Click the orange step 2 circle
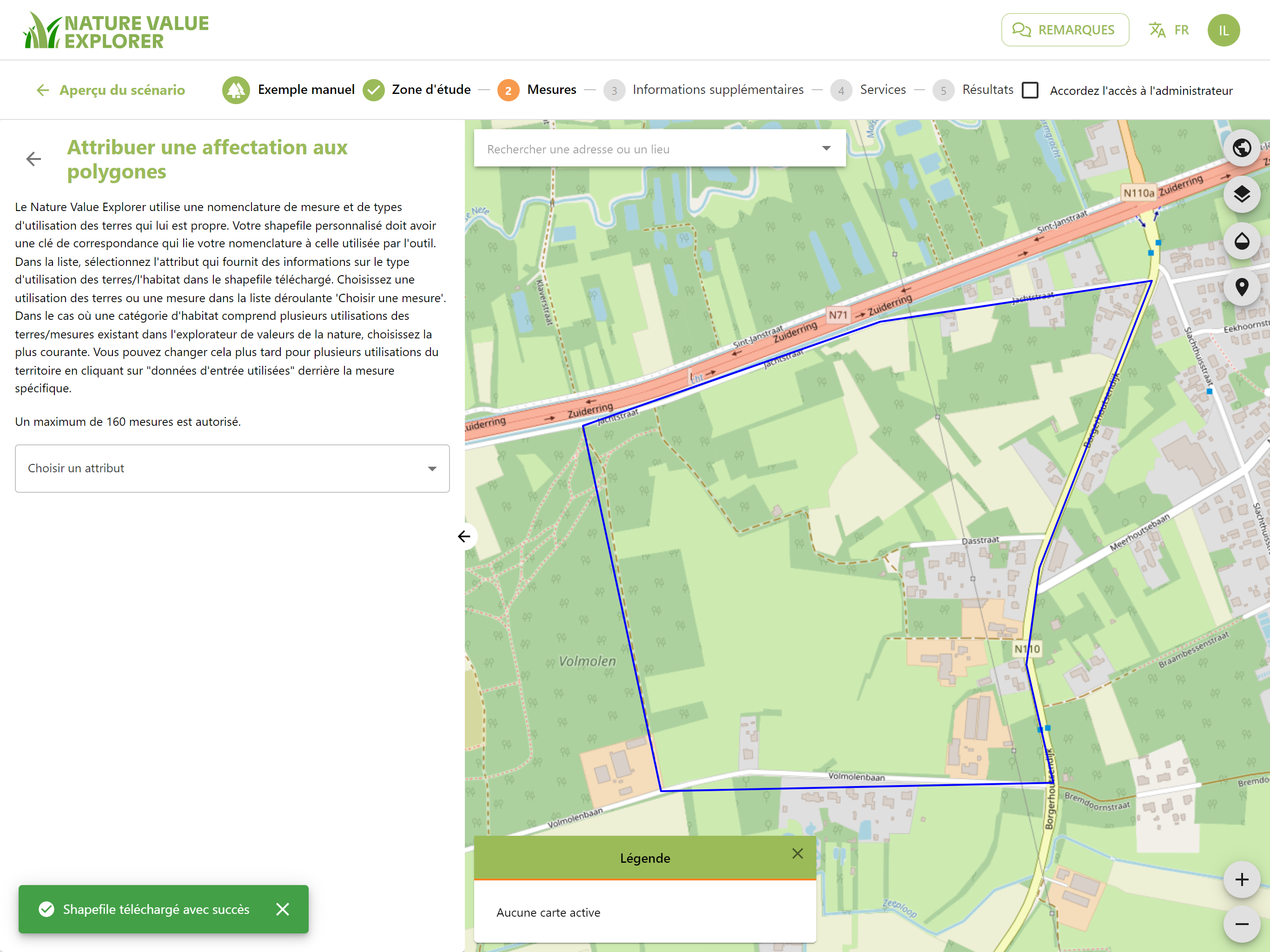Viewport: 1270px width, 952px height. point(508,90)
